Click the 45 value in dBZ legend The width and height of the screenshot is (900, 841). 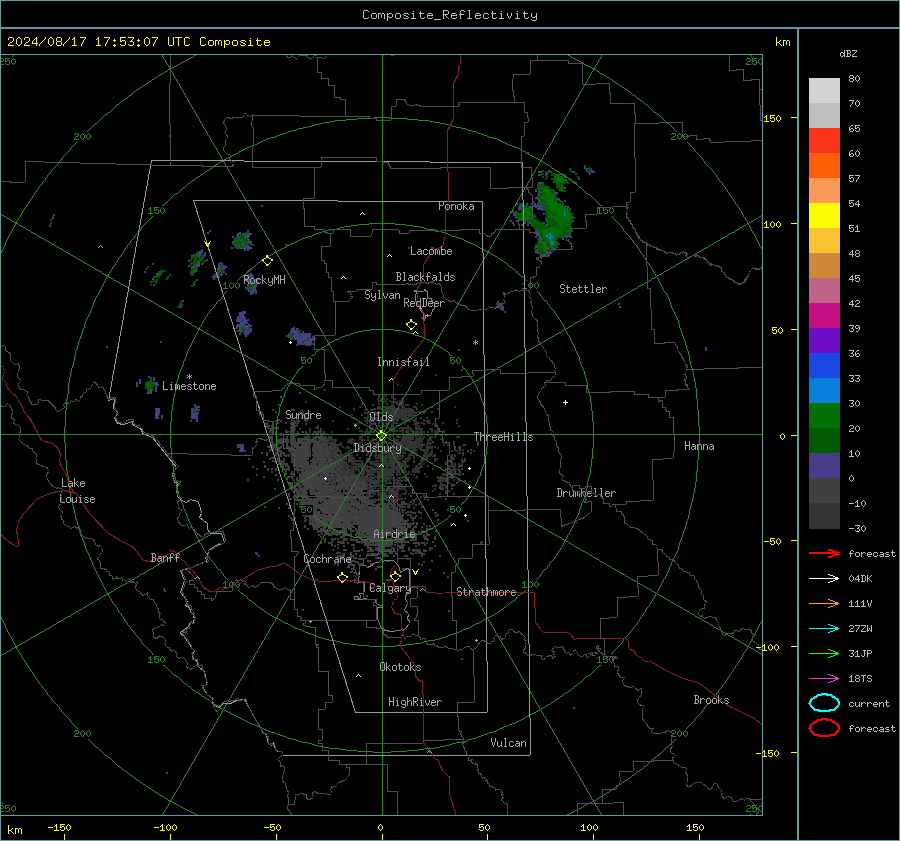[x=854, y=278]
